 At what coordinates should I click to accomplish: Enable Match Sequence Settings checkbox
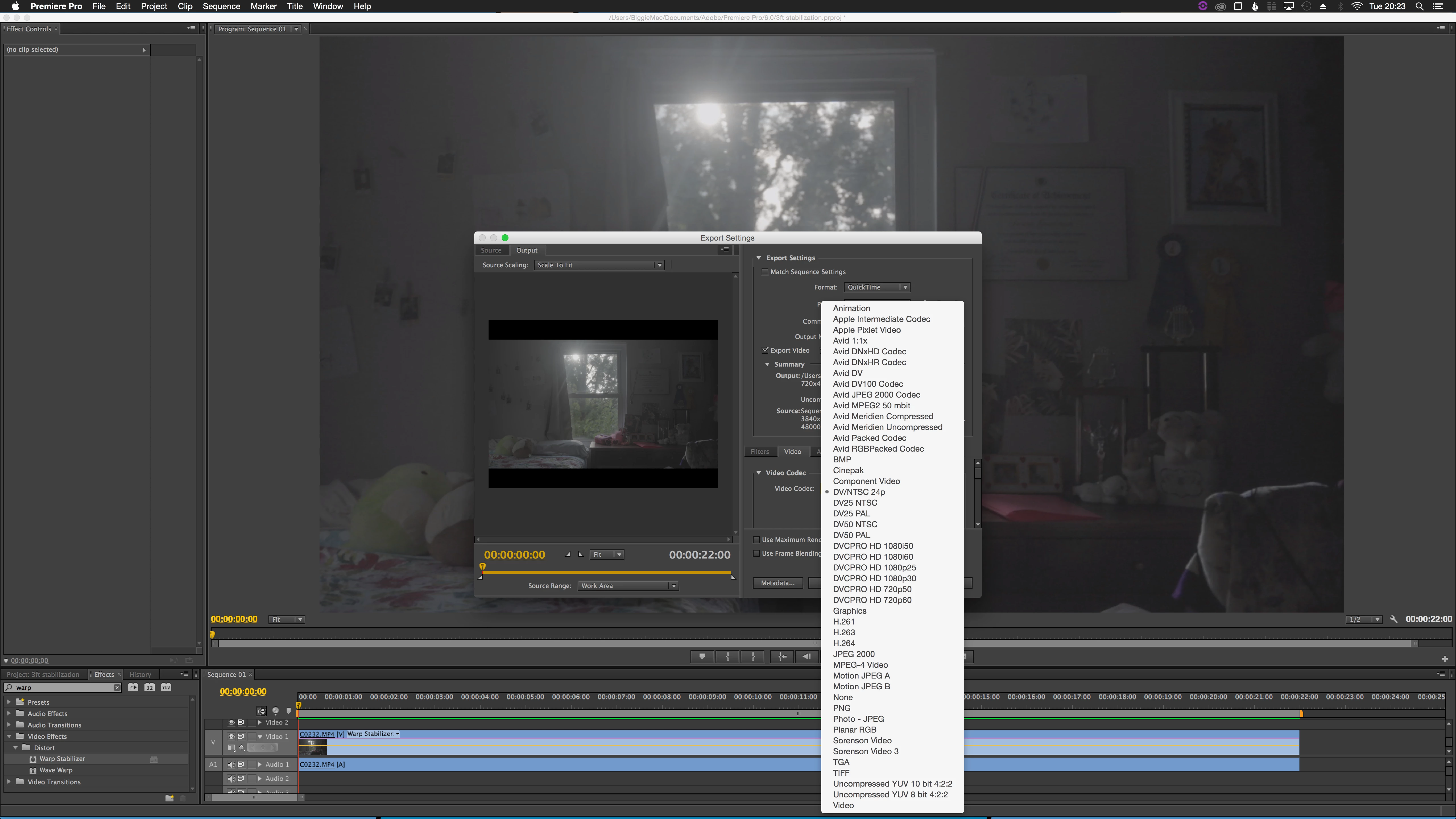[x=765, y=272]
